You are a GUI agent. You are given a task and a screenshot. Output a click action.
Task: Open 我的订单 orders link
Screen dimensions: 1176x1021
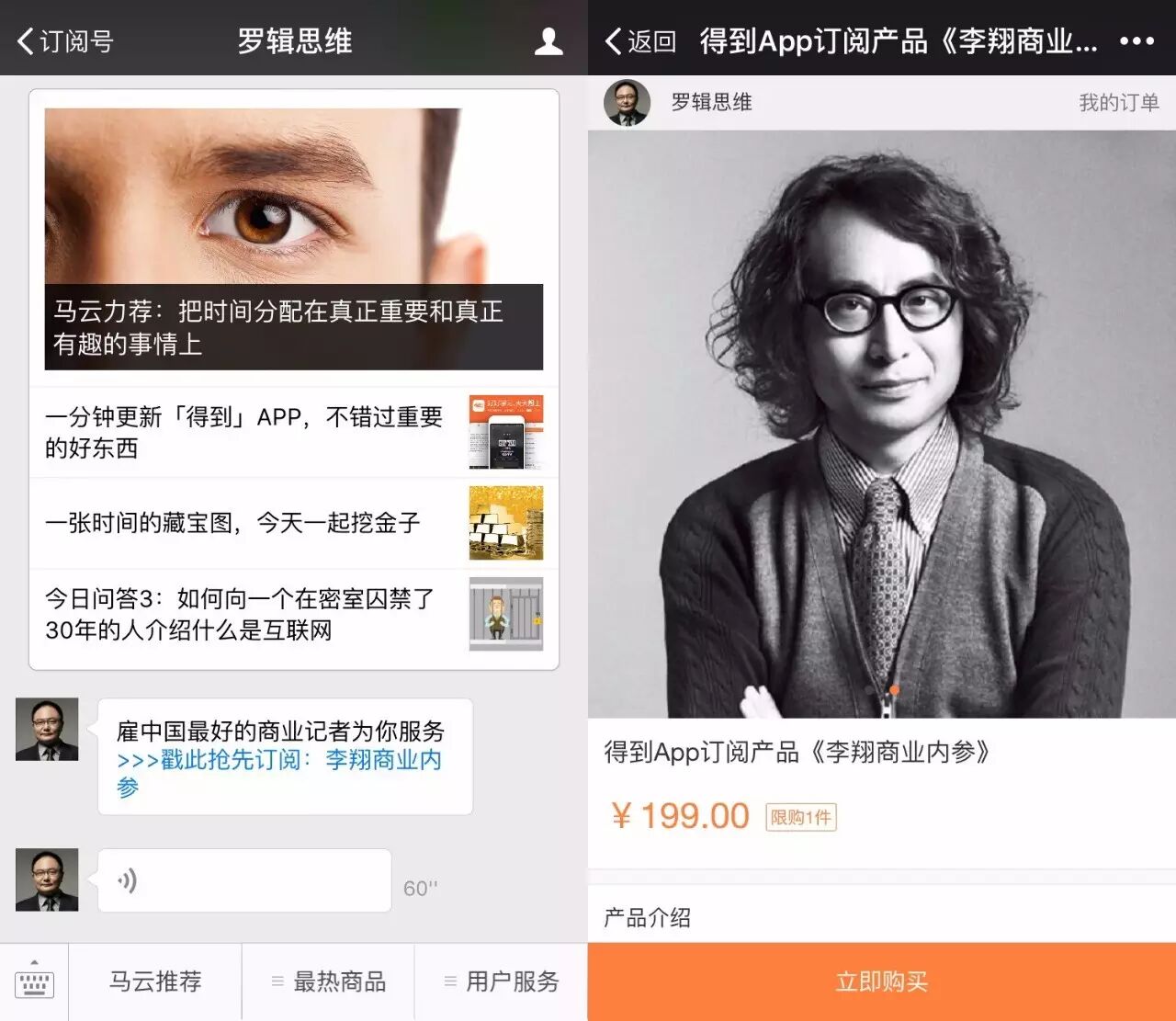[1118, 102]
